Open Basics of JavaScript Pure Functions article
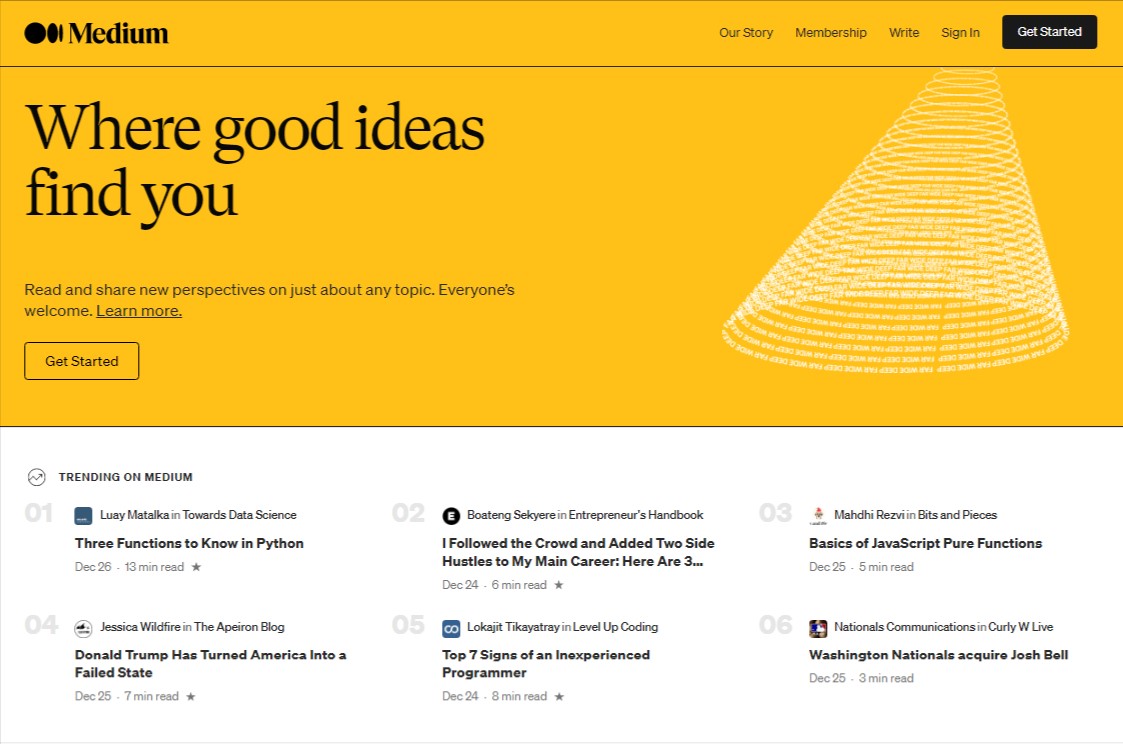This screenshot has width=1123, height=744. [x=925, y=543]
